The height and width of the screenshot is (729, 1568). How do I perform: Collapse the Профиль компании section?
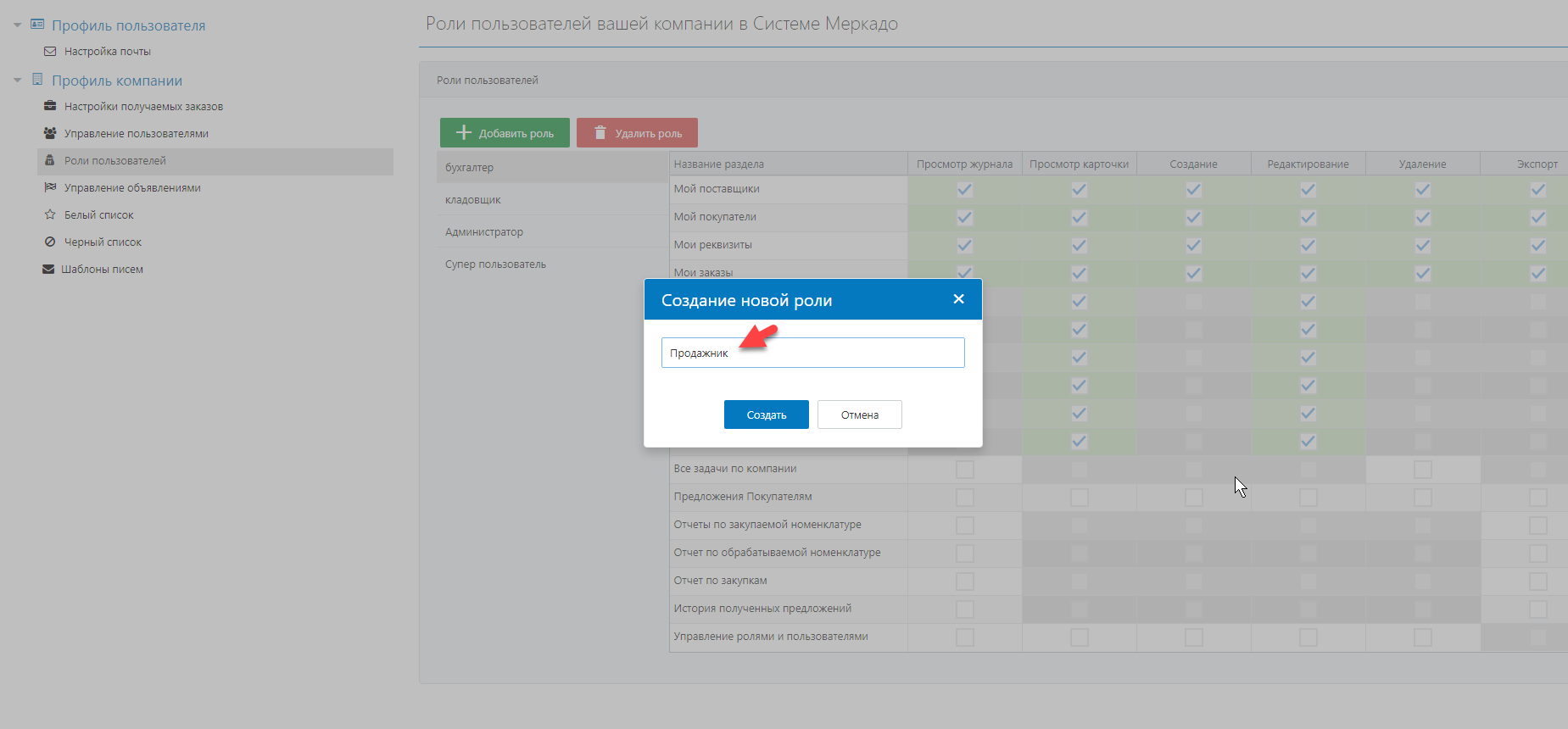[17, 81]
